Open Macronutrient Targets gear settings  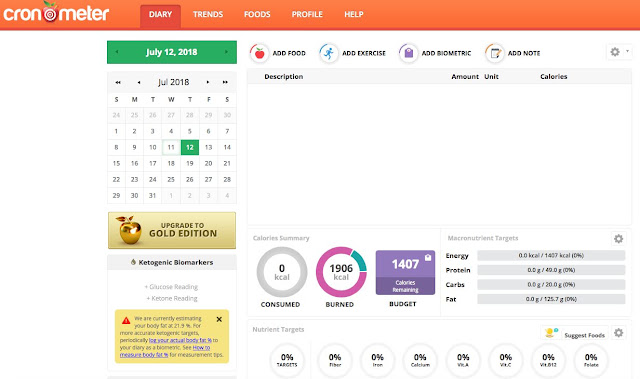(619, 239)
